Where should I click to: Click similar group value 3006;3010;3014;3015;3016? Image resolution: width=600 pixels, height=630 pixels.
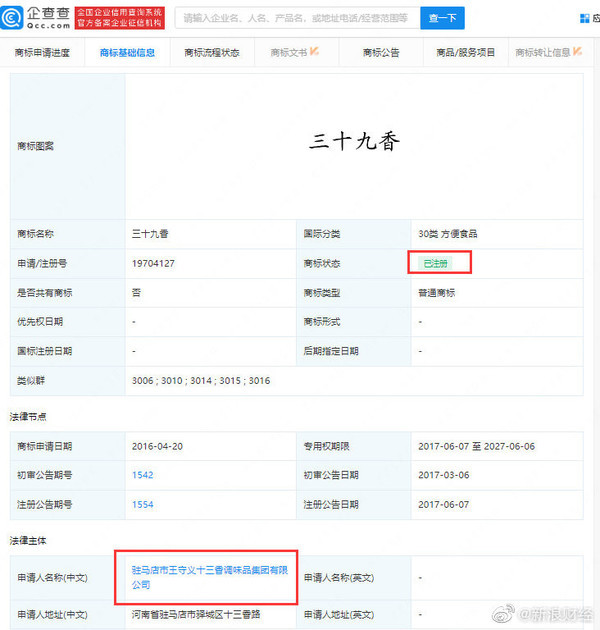click(x=201, y=380)
